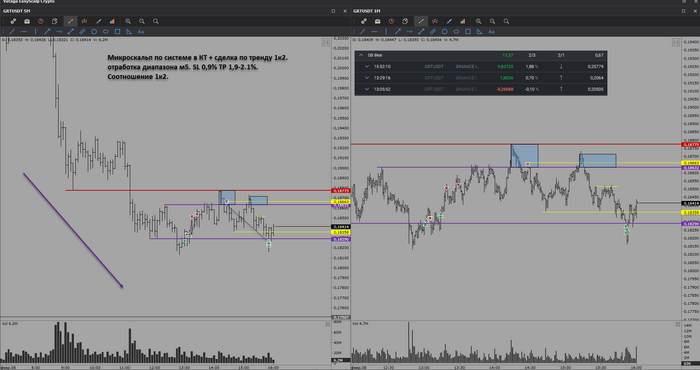Select the horizontal line tool in GRTUSDT 5M window
Viewport: 700px width, 370px height.
24,32
